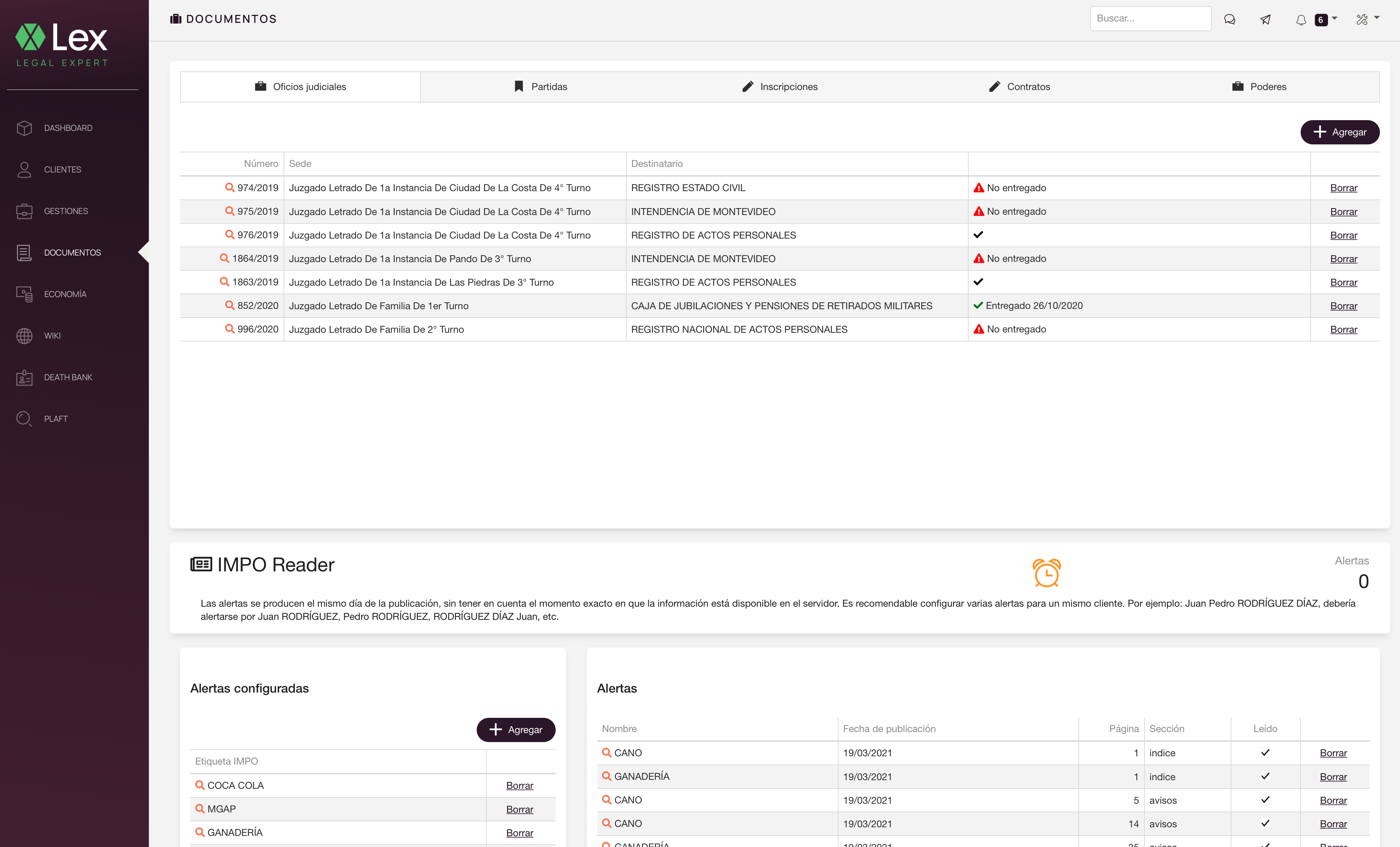View oficio 996/2020 via magnifier icon
Viewport: 1400px width, 847px height.
tap(230, 329)
